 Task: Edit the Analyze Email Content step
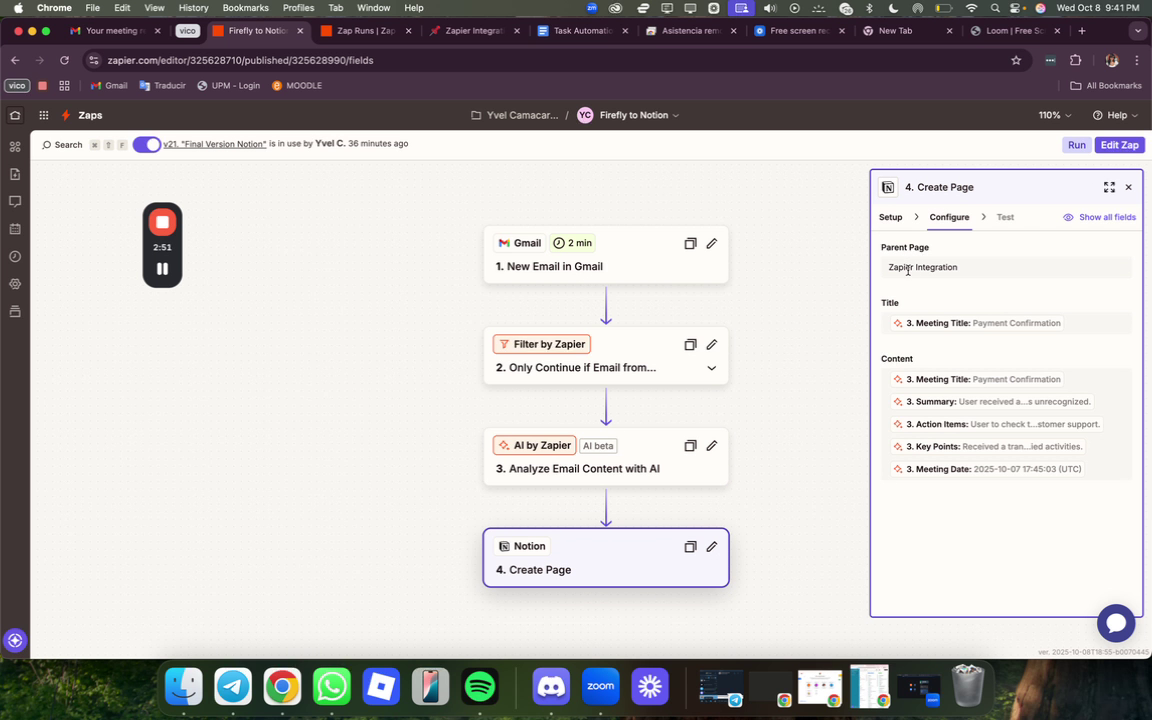(711, 446)
